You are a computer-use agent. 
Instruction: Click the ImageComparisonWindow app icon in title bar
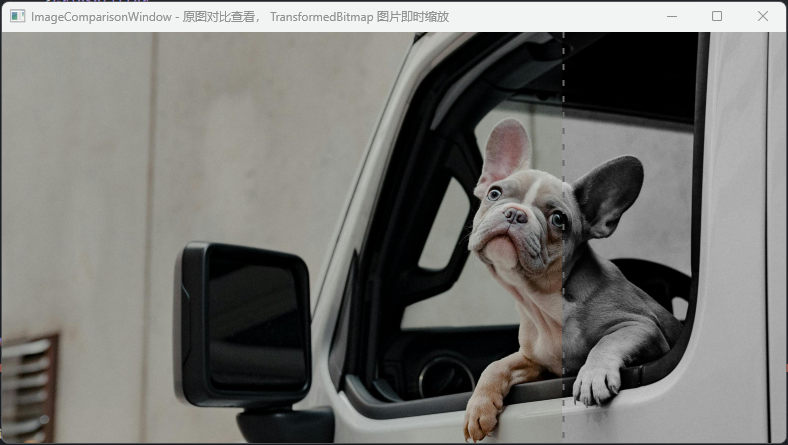(18, 17)
